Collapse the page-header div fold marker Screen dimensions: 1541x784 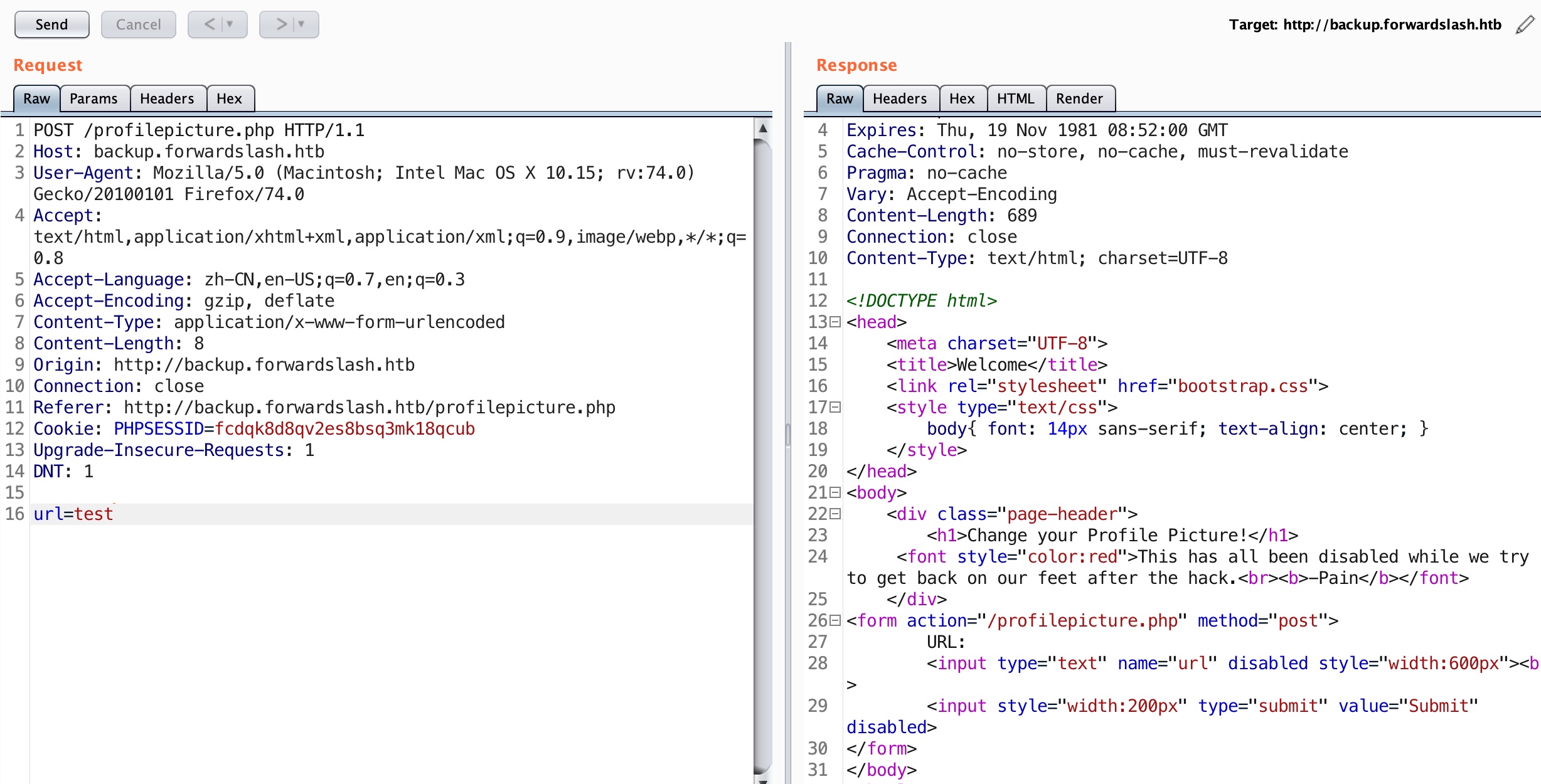[835, 514]
